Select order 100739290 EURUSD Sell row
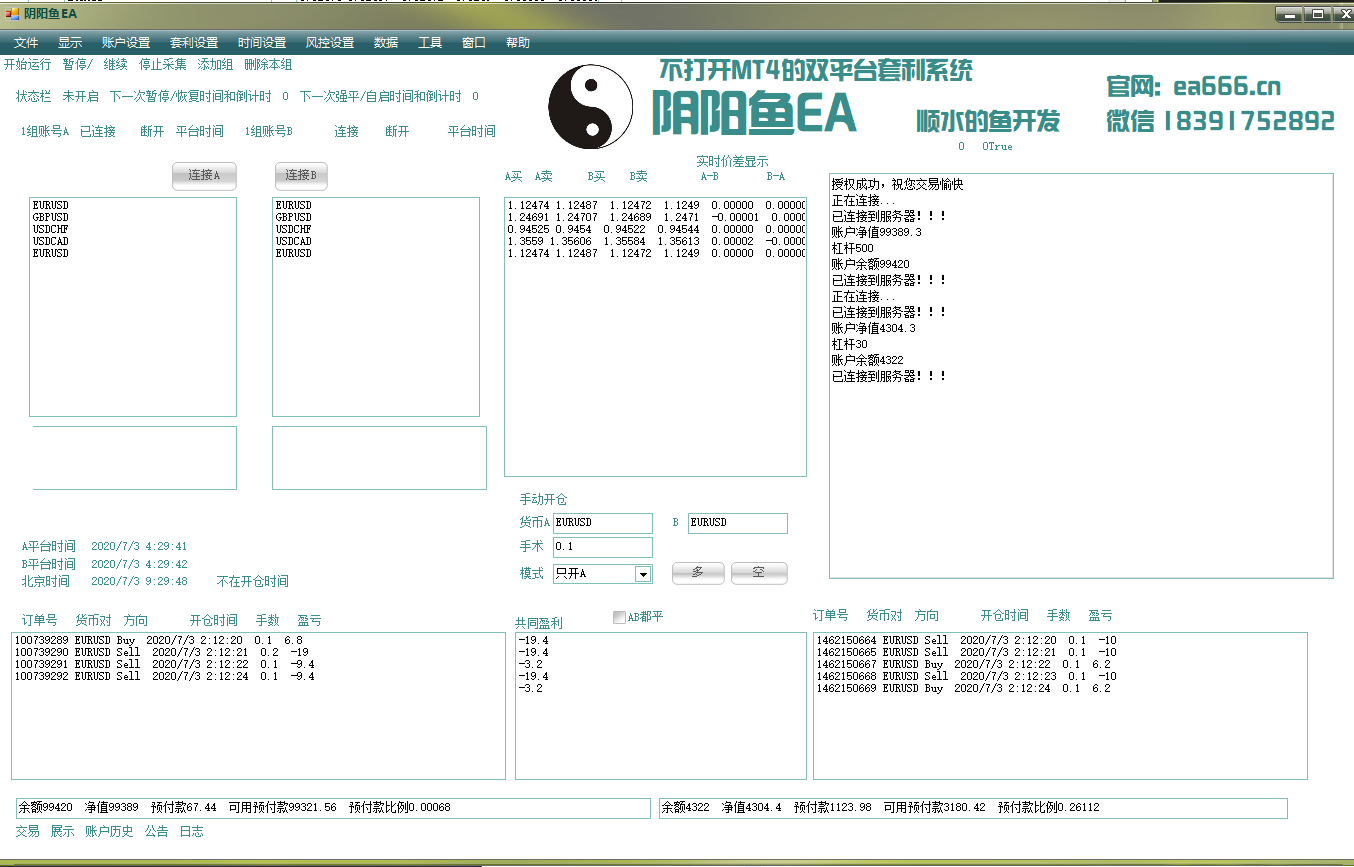Screen dimensions: 1354x867 [258, 652]
